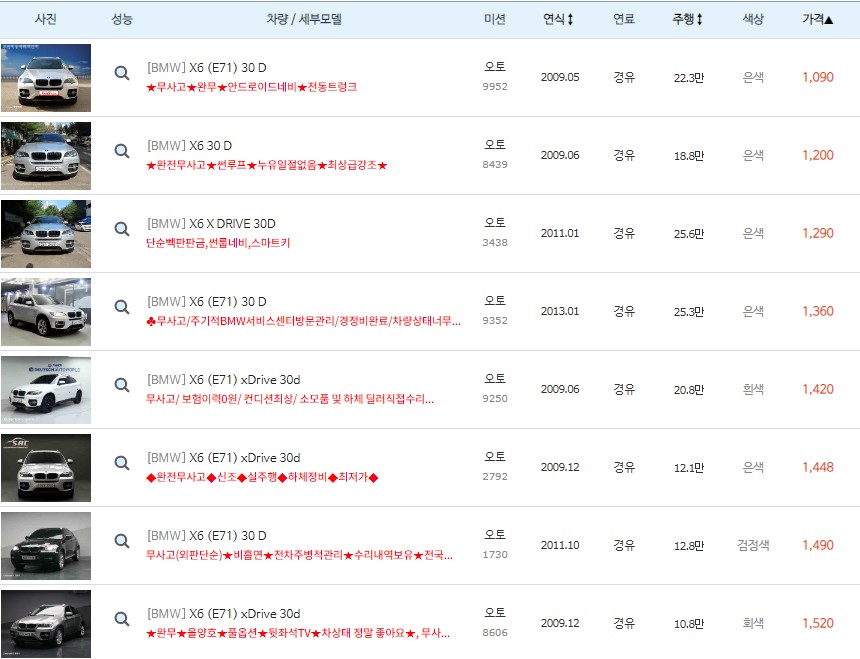Image resolution: width=860 pixels, height=659 pixels.
Task: Click transmission number 1730
Action: pos(495,555)
